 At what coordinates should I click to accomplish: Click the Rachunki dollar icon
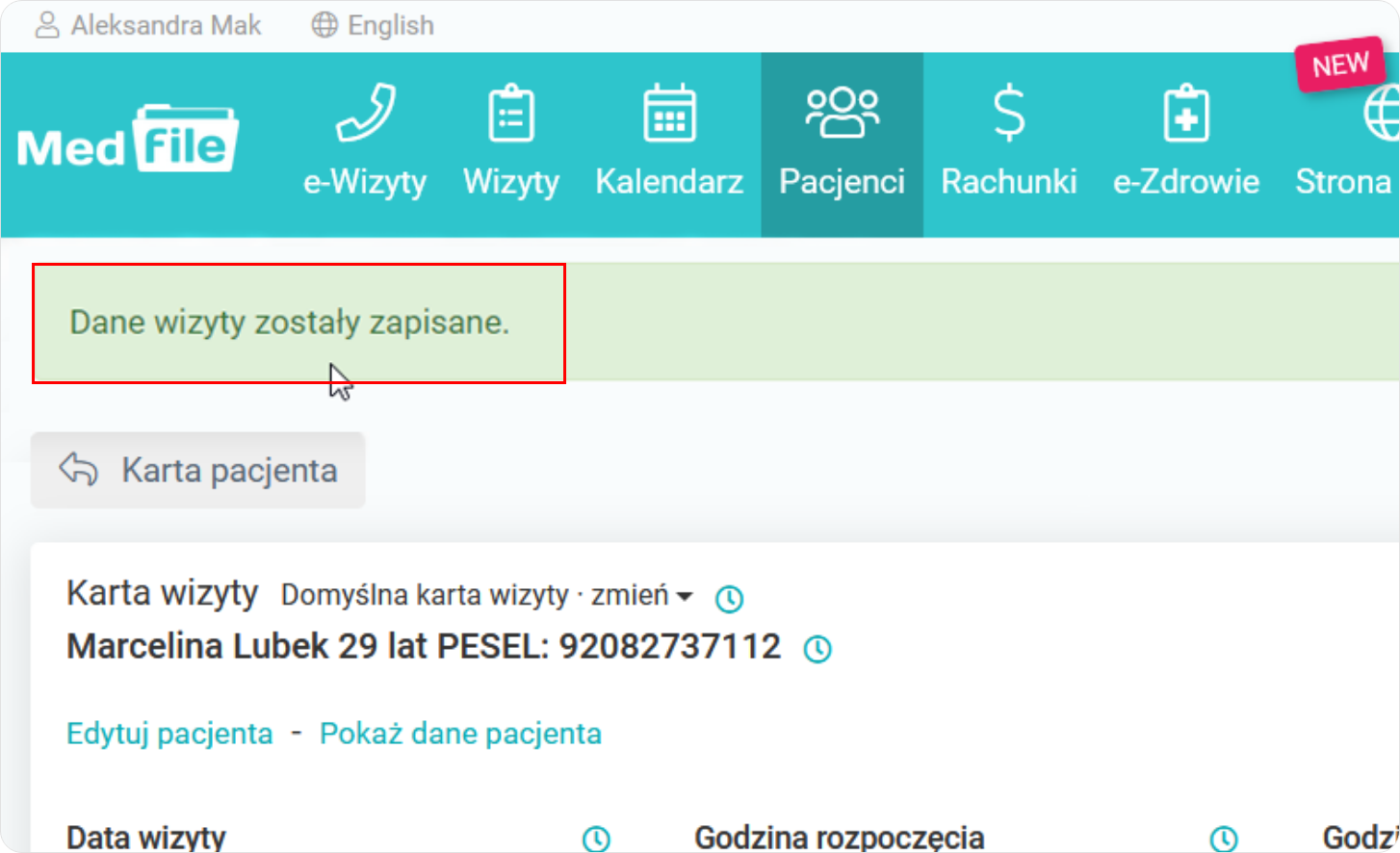[1009, 113]
